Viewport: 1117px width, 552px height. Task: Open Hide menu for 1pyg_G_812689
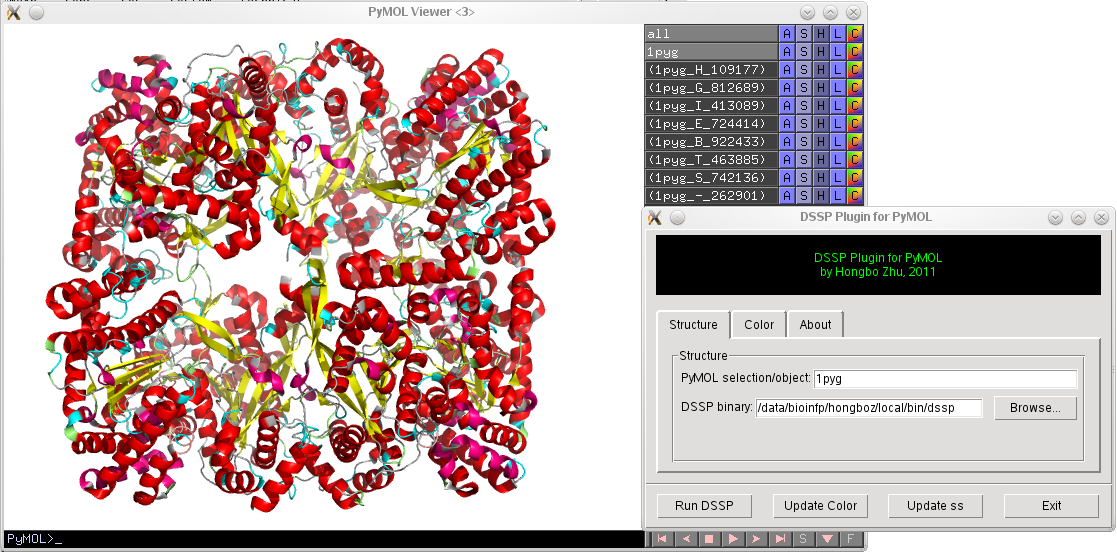click(x=821, y=88)
